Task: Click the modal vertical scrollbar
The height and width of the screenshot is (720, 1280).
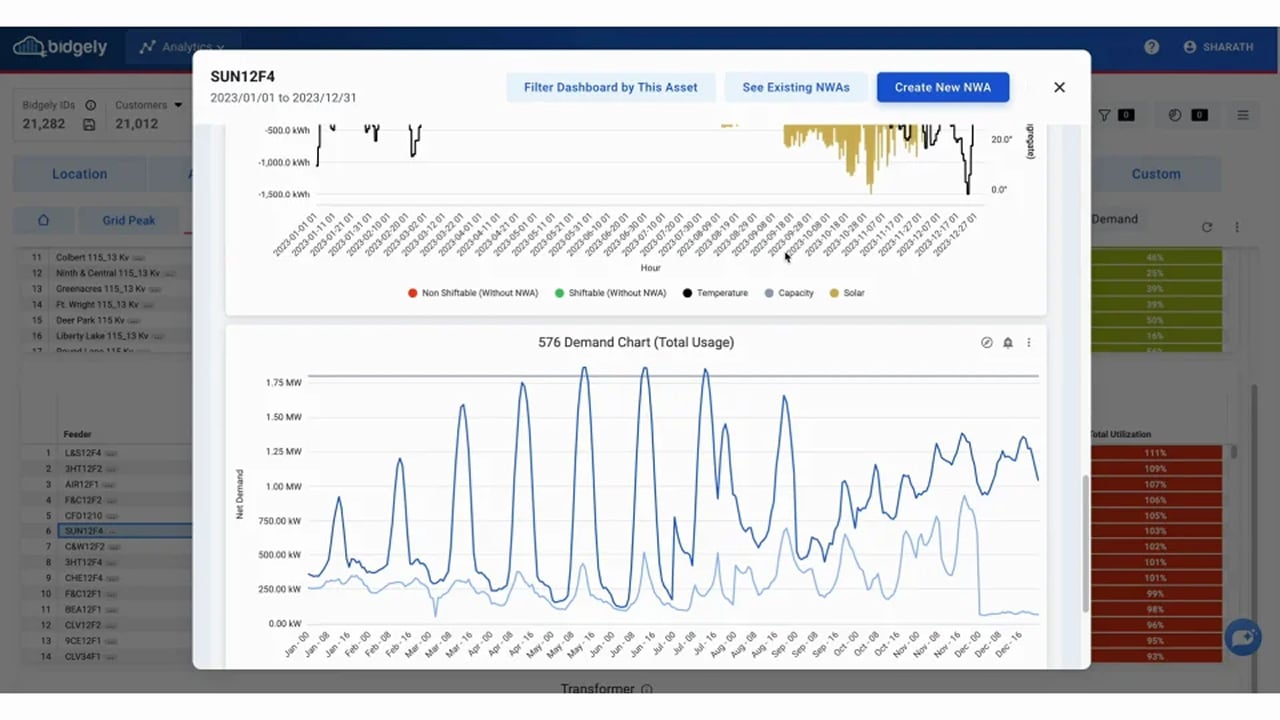Action: tap(1085, 540)
